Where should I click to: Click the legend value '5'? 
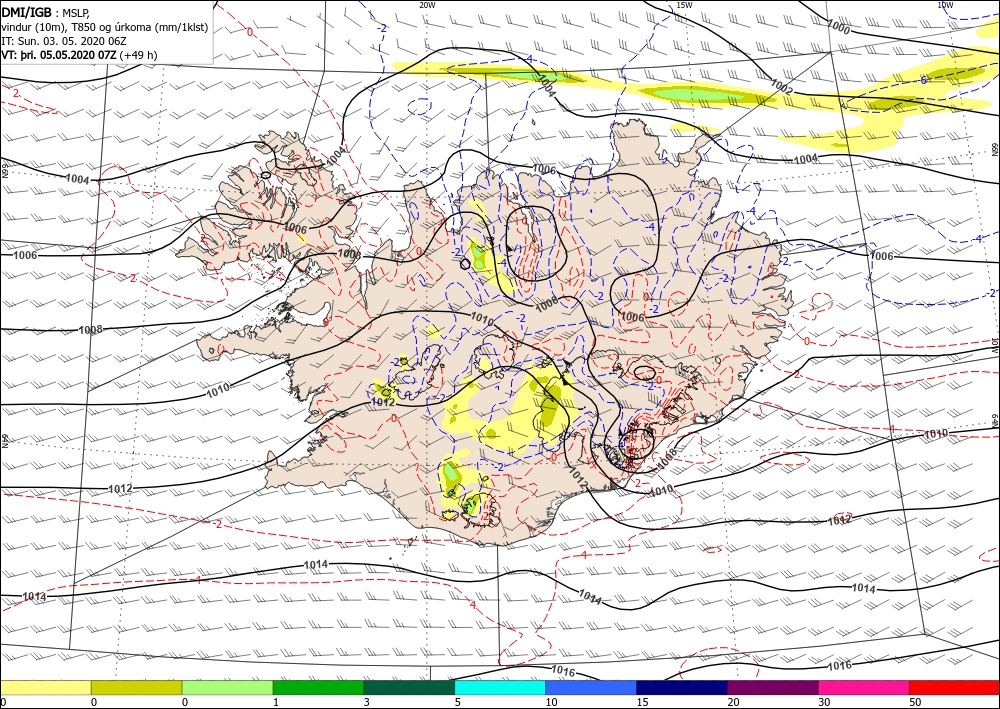(x=458, y=702)
